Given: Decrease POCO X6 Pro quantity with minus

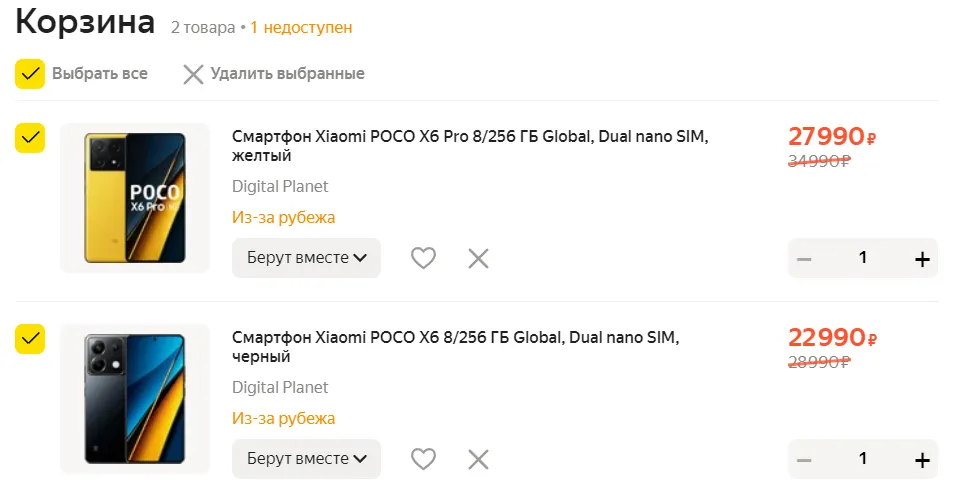Looking at the screenshot, I should 804,259.
